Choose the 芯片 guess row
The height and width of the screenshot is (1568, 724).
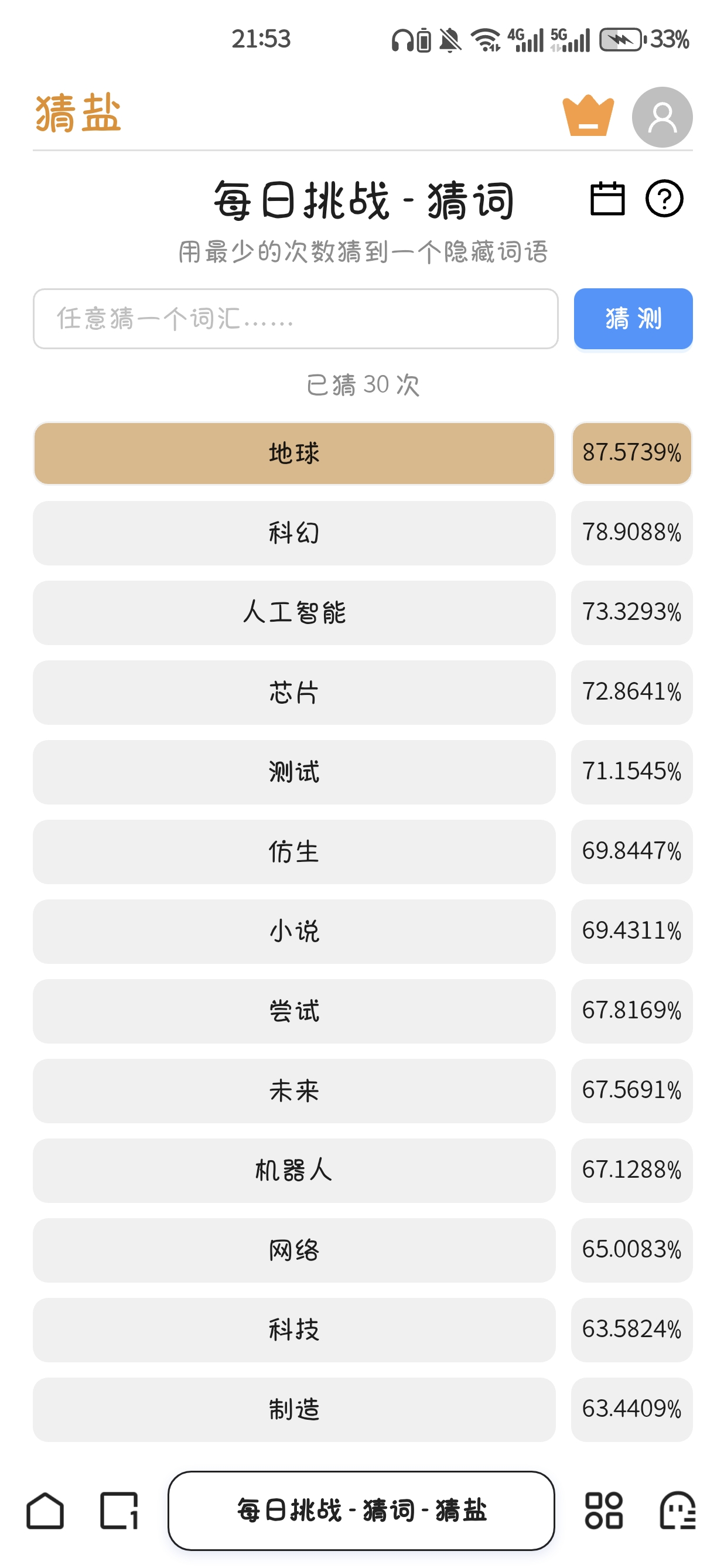[294, 693]
